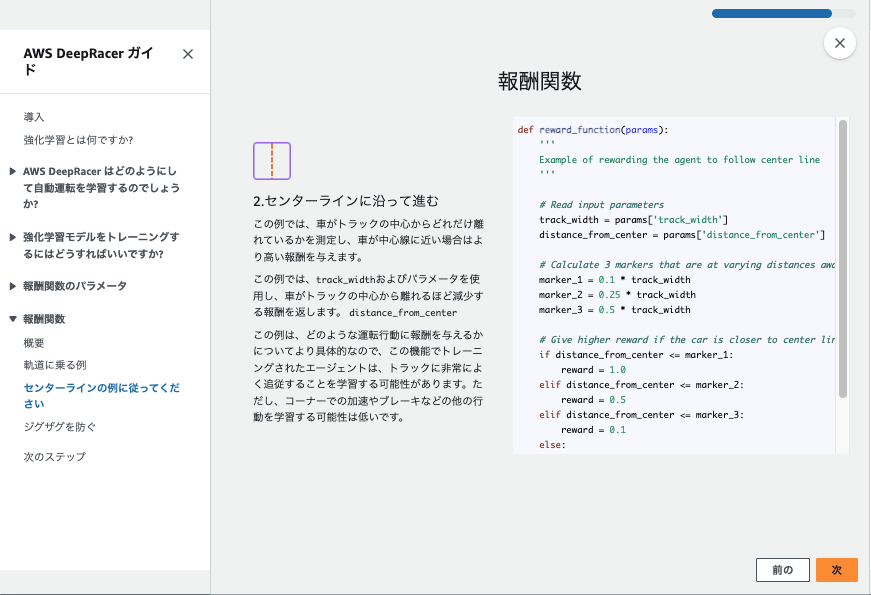Click the code panel vertical scrollbar
Screen dimensions: 871x595
pos(843,259)
